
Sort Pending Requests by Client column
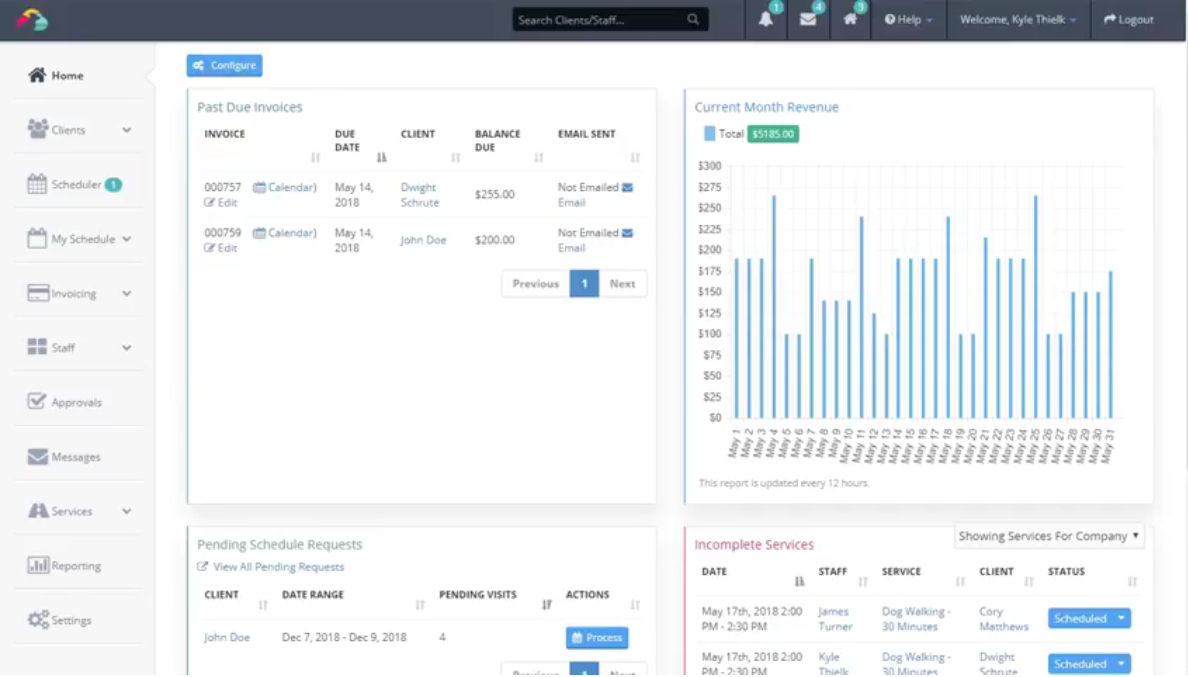263,604
